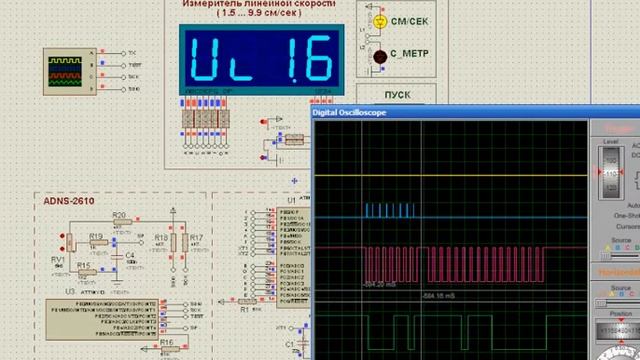640x360 pixels.
Task: Select the oscilloscope instrument on schematic
Action: pos(70,72)
